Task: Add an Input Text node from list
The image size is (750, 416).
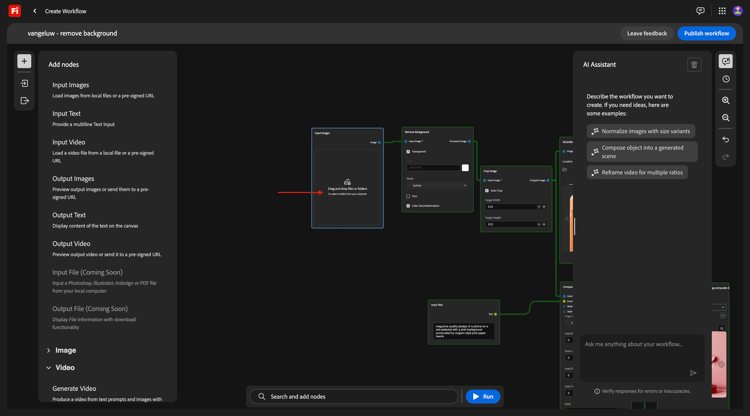Action: (83, 119)
